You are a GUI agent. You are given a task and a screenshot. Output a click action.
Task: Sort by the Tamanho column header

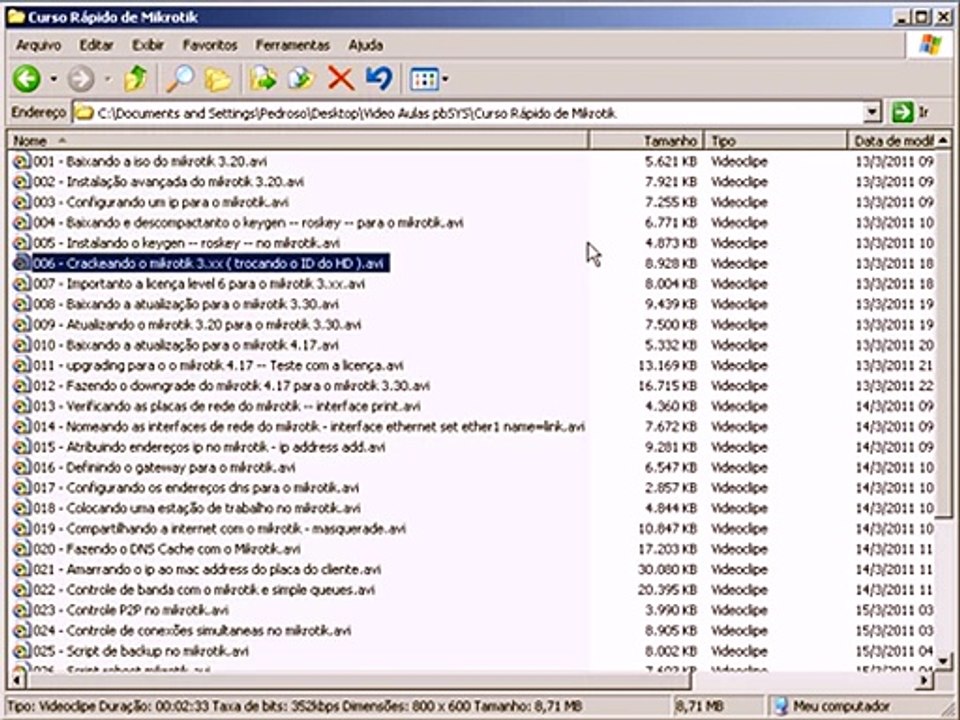(x=647, y=141)
